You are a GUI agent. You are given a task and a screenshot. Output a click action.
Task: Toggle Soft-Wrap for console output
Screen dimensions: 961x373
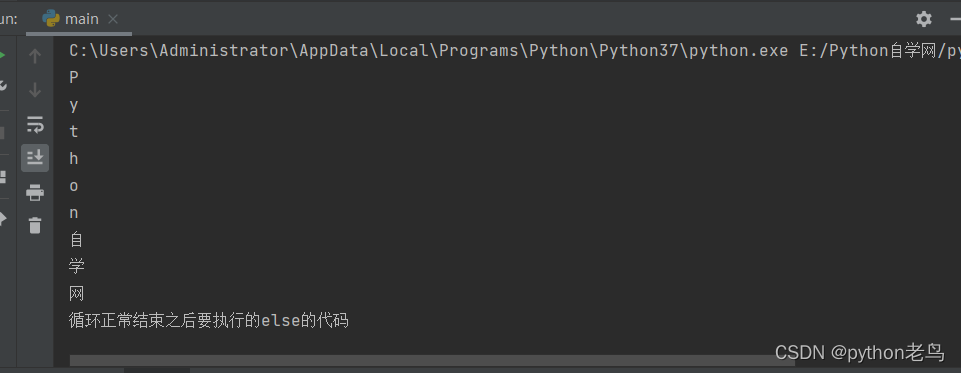[x=35, y=124]
